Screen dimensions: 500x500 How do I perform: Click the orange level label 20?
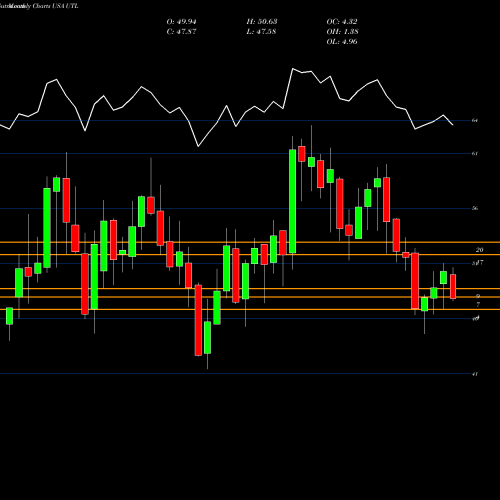(479, 250)
